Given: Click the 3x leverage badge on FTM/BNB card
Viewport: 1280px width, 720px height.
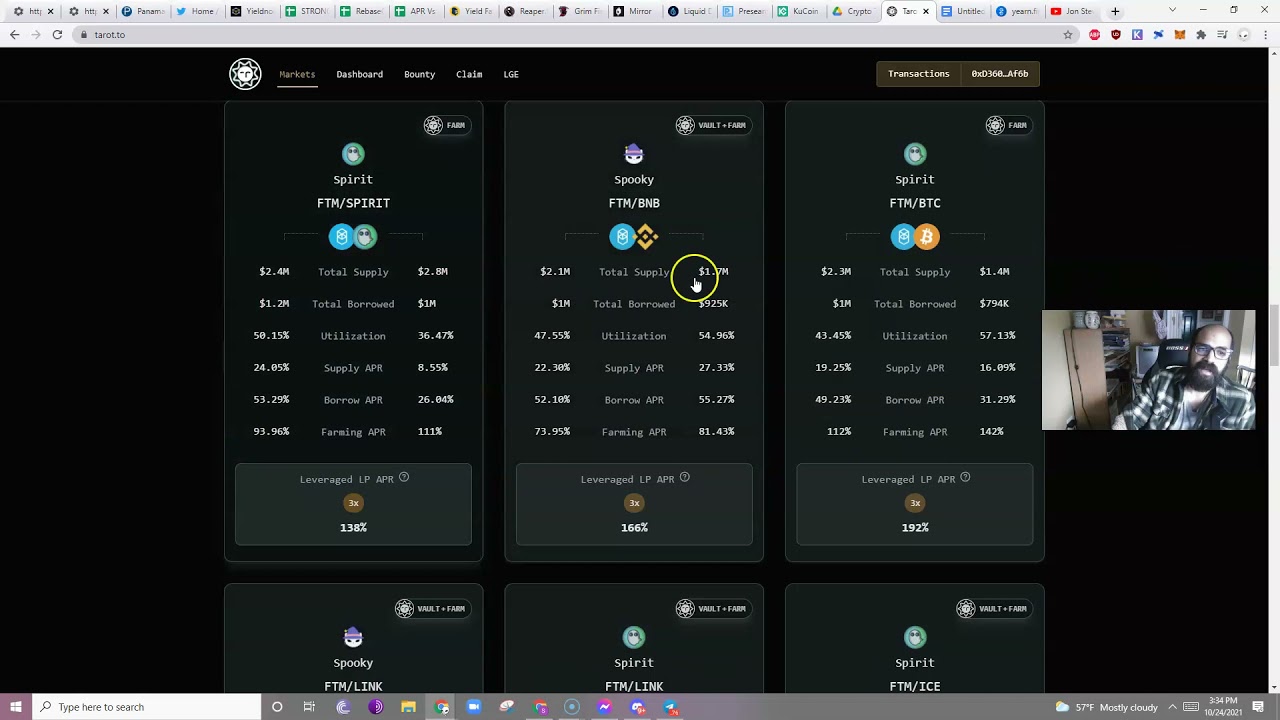Looking at the screenshot, I should pyautogui.click(x=634, y=503).
